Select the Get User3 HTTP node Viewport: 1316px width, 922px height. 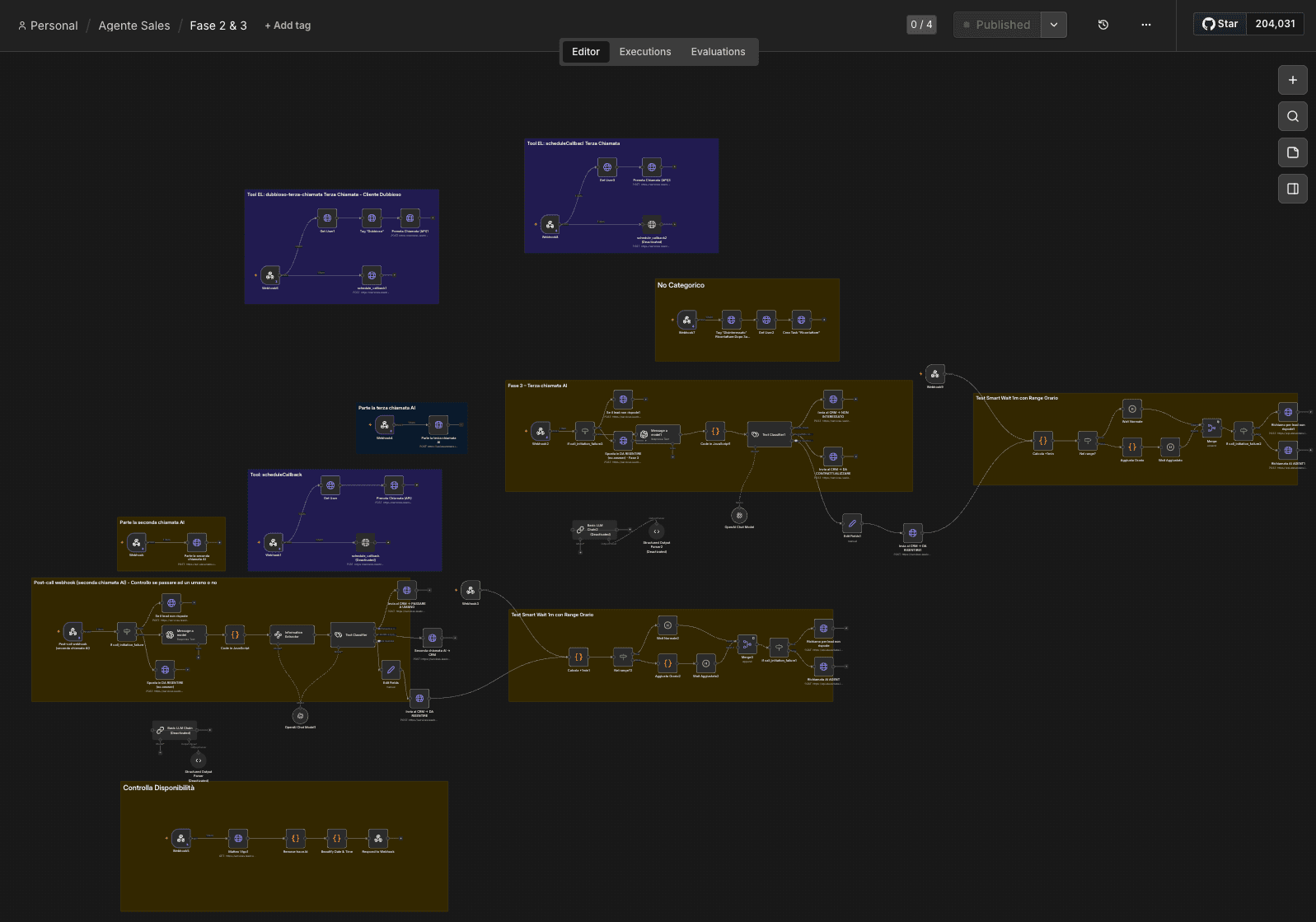tap(607, 167)
